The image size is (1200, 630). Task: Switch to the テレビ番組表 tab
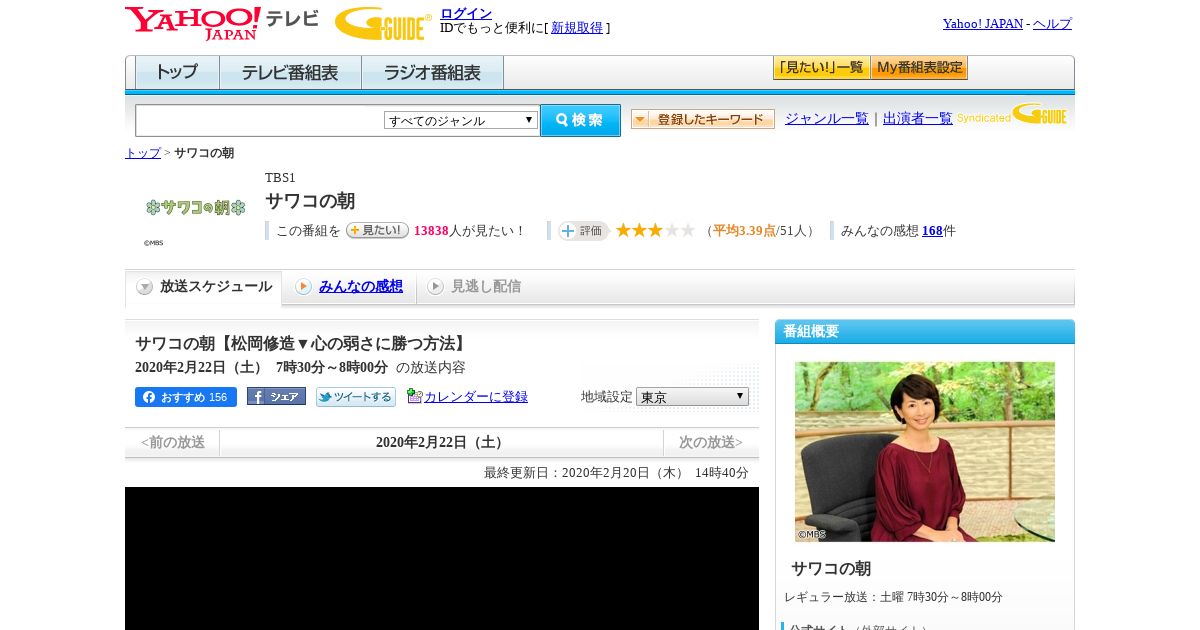pos(290,72)
